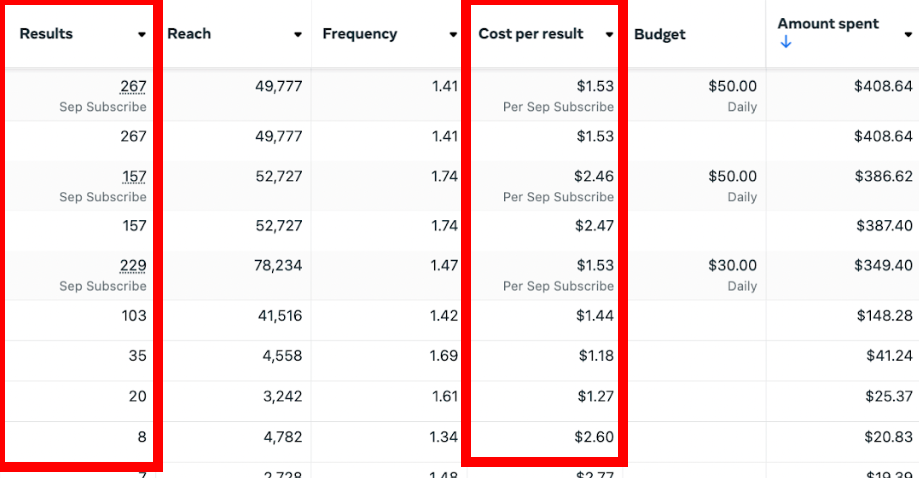Viewport: 919px width, 478px height.
Task: Open the Amount spent column dropdown arrow
Action: [907, 33]
